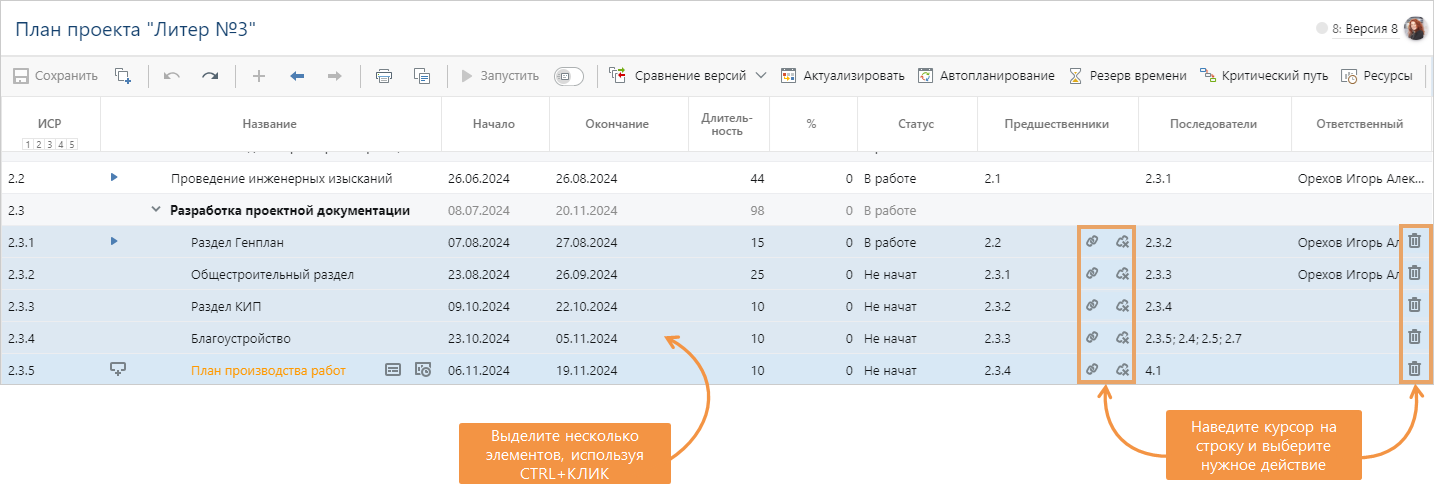This screenshot has height=493, width=1434.
Task: Delete the Раздел Генплан row
Action: pos(1414,241)
